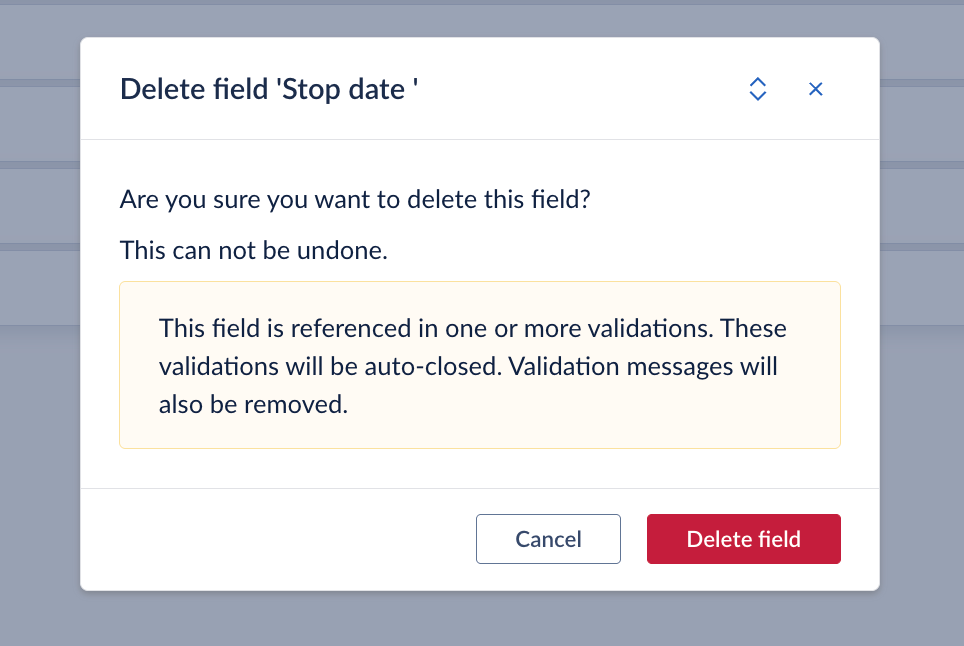Click the "This can not be undone" text

pyautogui.click(x=253, y=250)
